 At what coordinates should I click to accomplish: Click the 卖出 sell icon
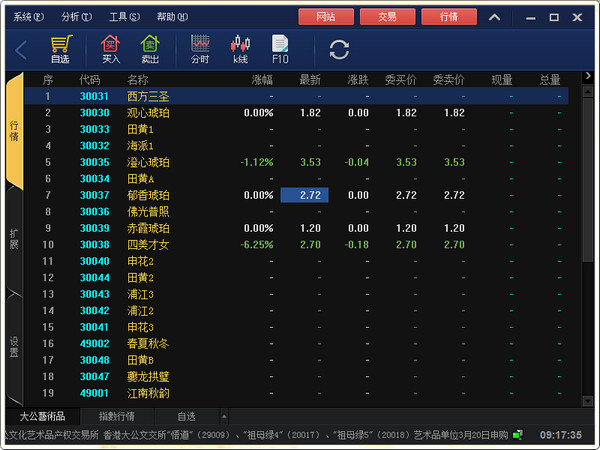coord(149,49)
